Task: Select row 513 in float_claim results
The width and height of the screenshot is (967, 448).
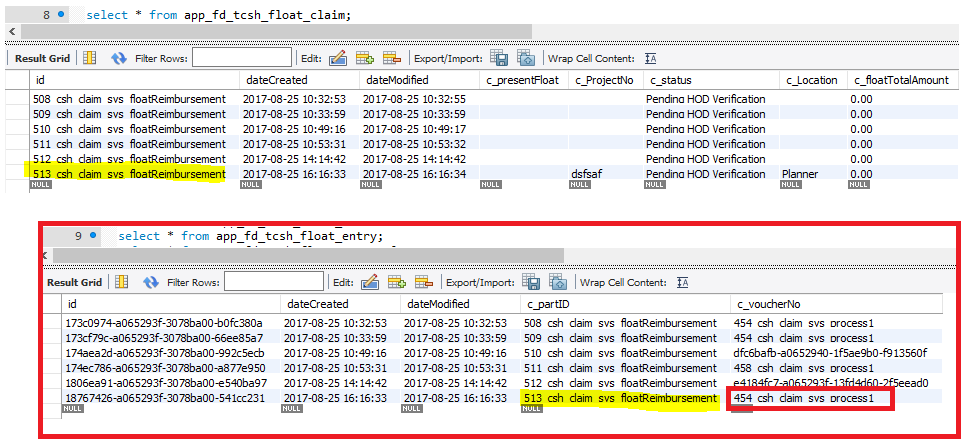Action: pos(129,174)
